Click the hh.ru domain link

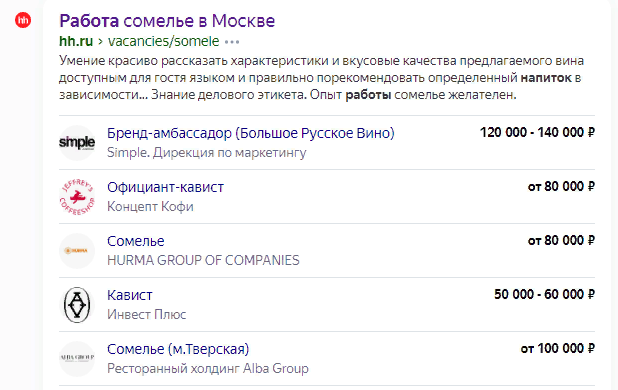pyautogui.click(x=76, y=41)
